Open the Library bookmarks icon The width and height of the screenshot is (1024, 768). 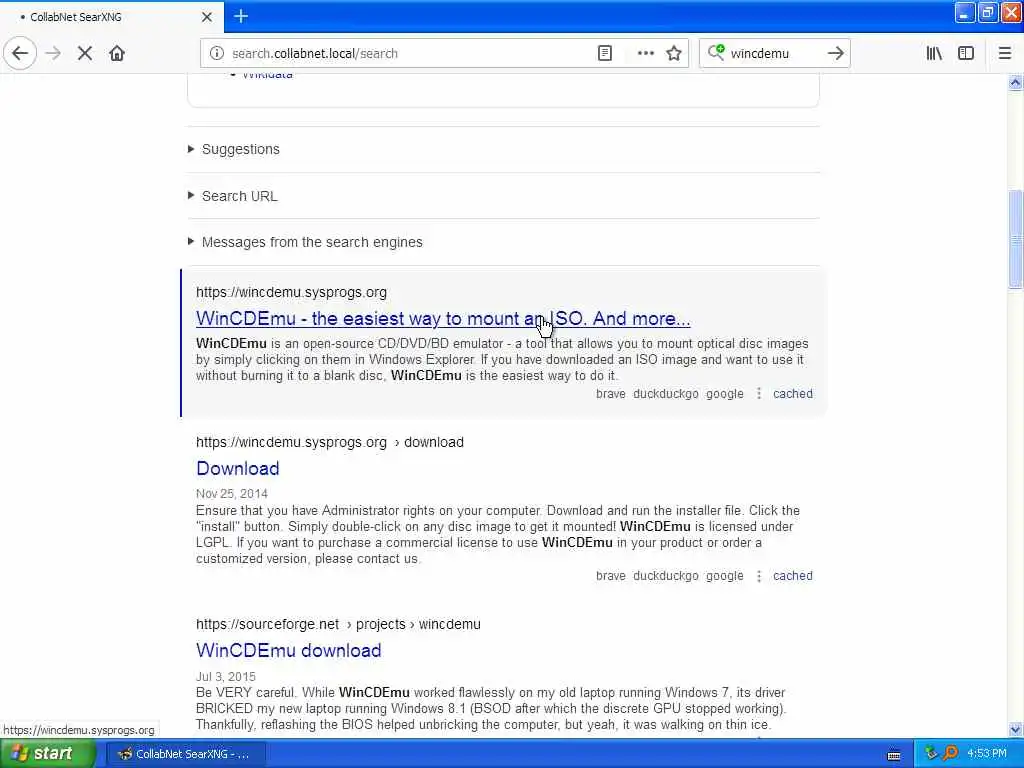point(934,53)
